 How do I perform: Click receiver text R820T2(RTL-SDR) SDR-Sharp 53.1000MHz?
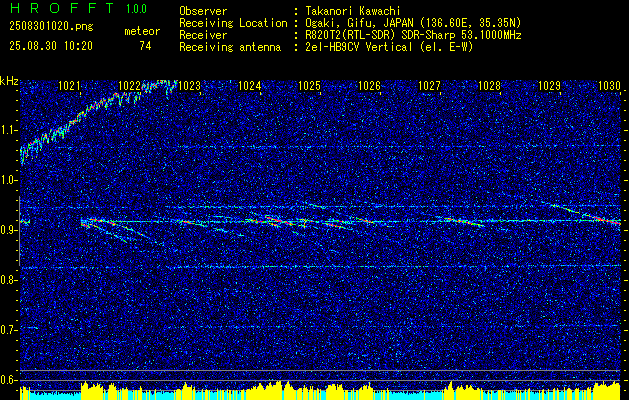[x=413, y=35]
